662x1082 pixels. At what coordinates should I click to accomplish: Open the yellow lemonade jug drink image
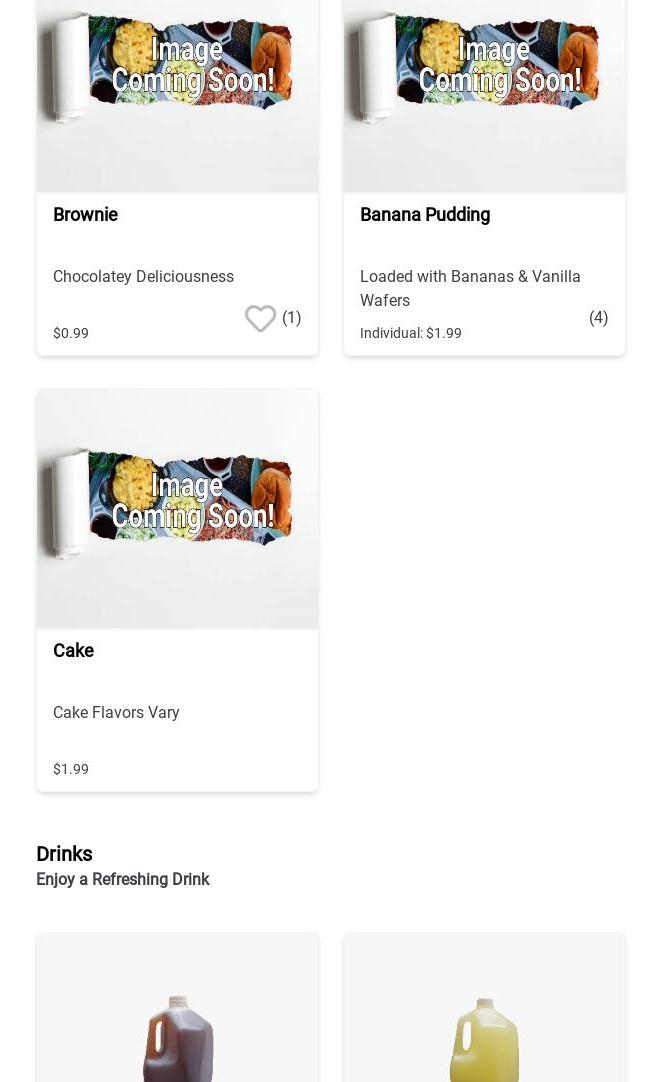click(x=484, y=1040)
